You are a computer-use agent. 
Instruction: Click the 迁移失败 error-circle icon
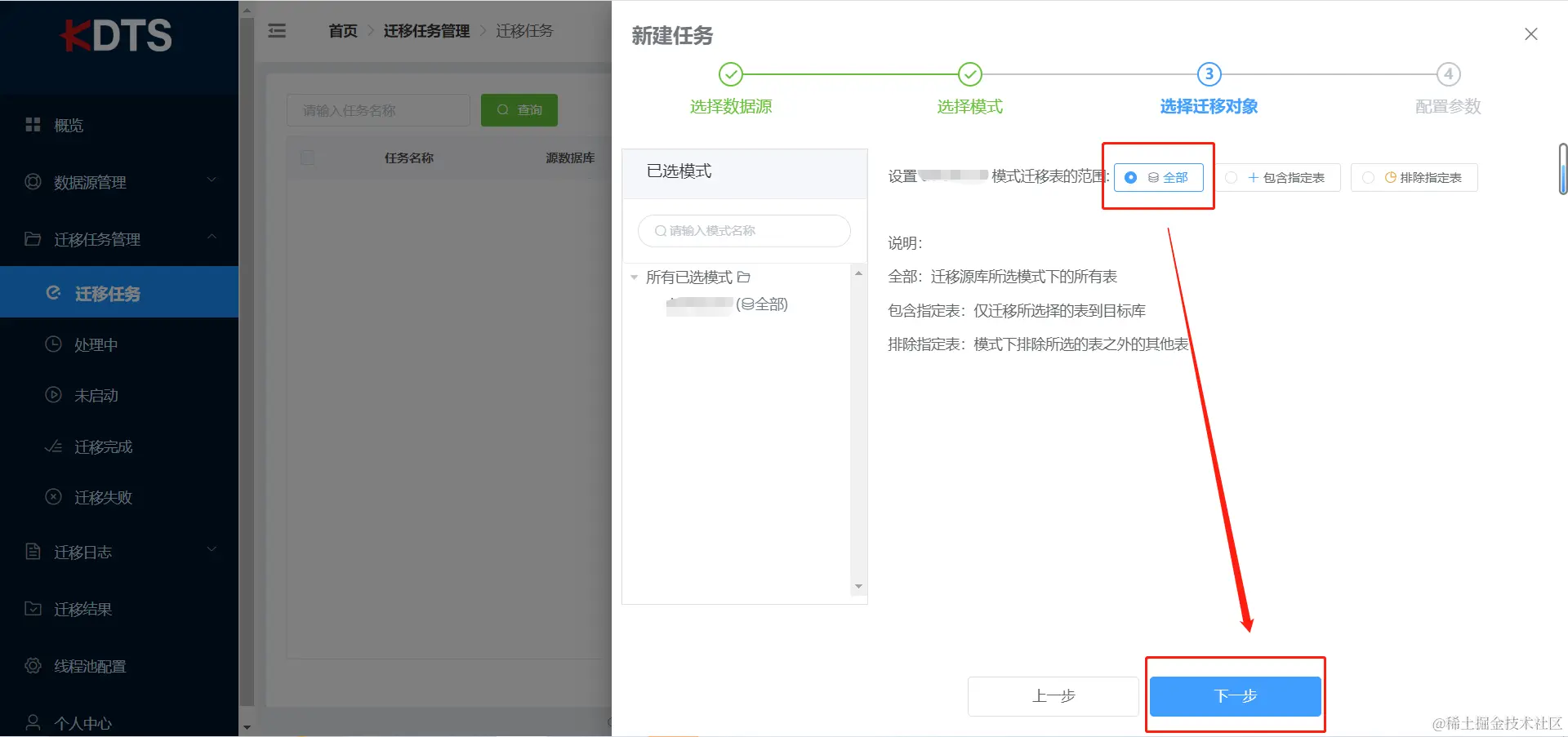pos(53,497)
